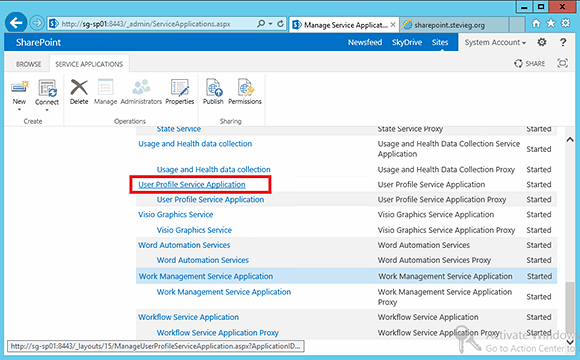Click the Delete ribbon icon
580x360 pixels.
click(79, 88)
